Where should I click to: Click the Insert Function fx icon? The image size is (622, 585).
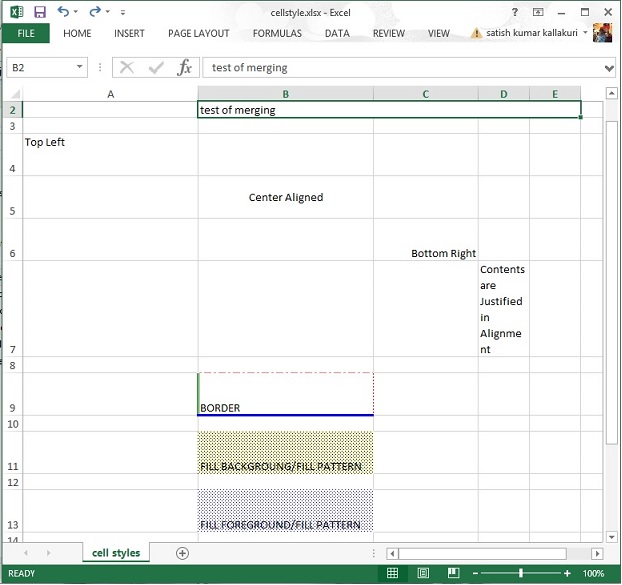tap(184, 68)
